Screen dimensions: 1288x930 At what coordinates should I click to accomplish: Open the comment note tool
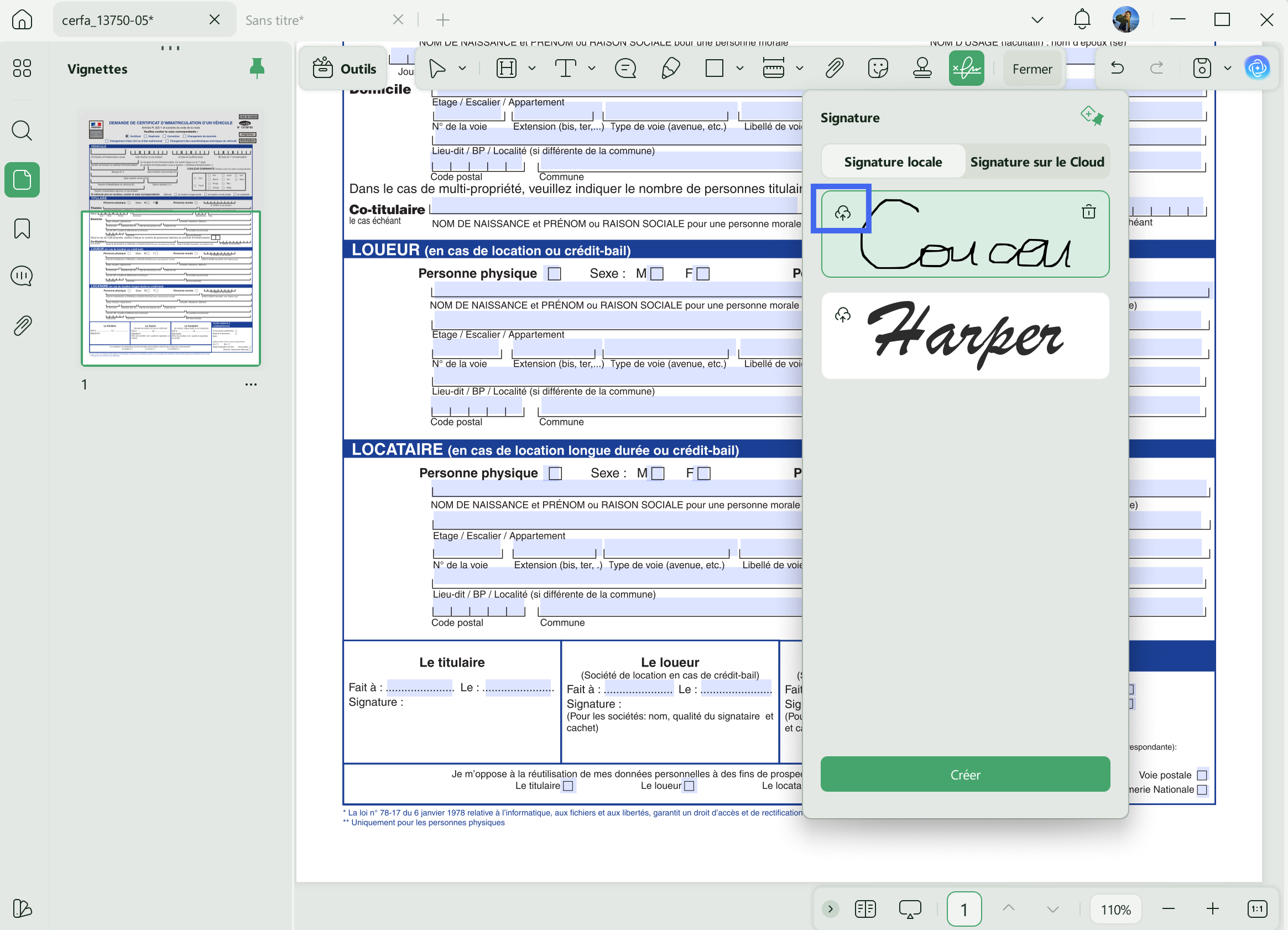tap(625, 69)
